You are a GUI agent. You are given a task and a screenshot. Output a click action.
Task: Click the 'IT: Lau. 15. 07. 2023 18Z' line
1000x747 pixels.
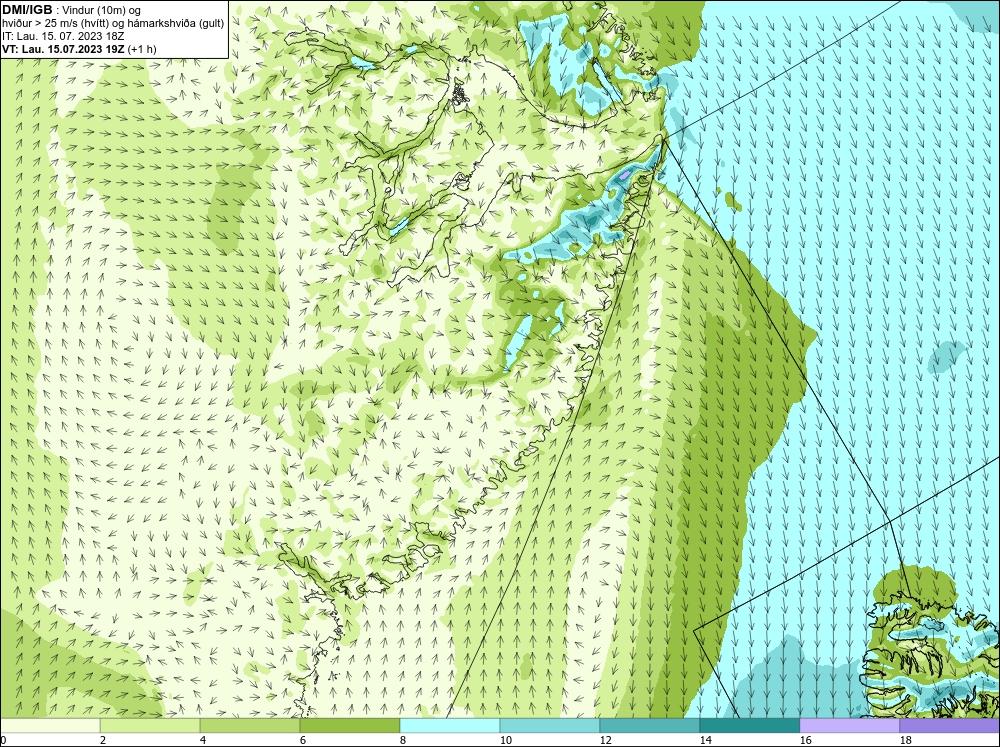pyautogui.click(x=63, y=36)
